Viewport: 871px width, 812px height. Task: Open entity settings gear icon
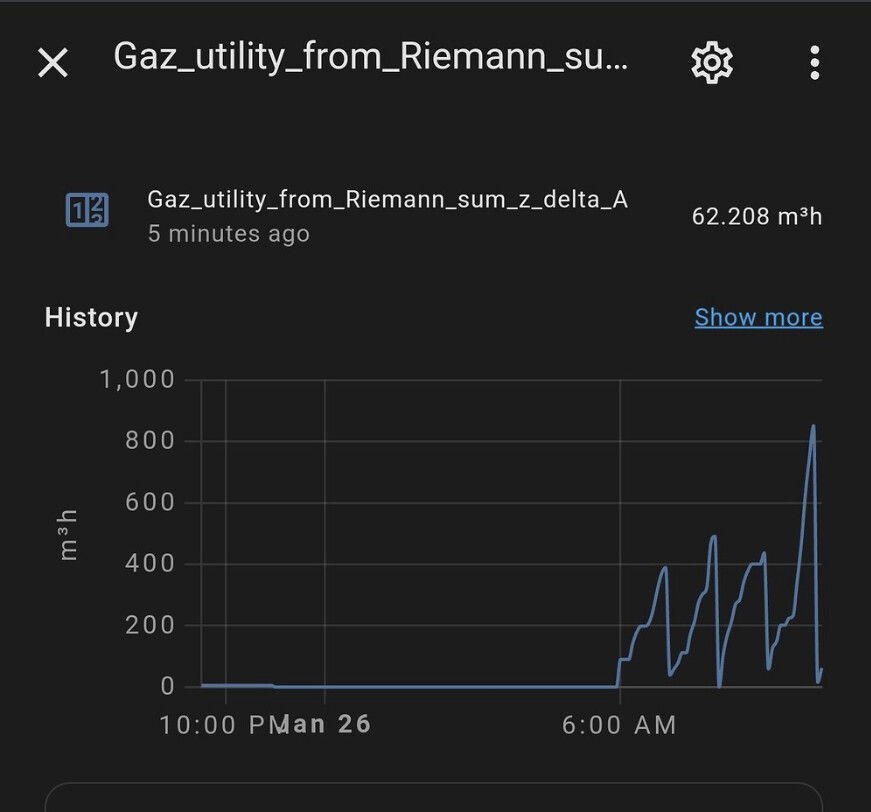712,62
